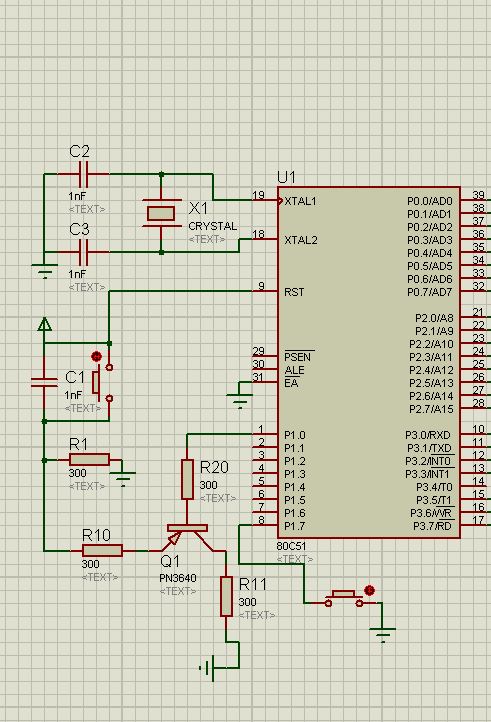Click the 300 value under R1
Image resolution: width=491 pixels, height=722 pixels.
[x=77, y=473]
